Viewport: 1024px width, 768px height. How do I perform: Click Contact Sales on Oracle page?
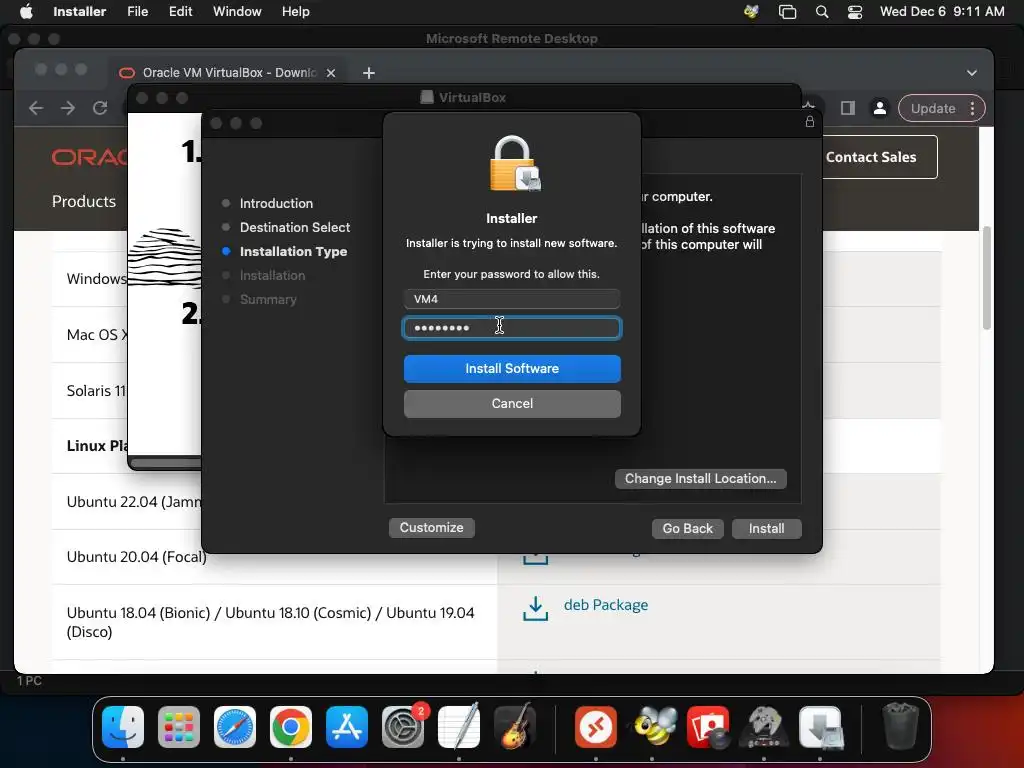tap(871, 157)
